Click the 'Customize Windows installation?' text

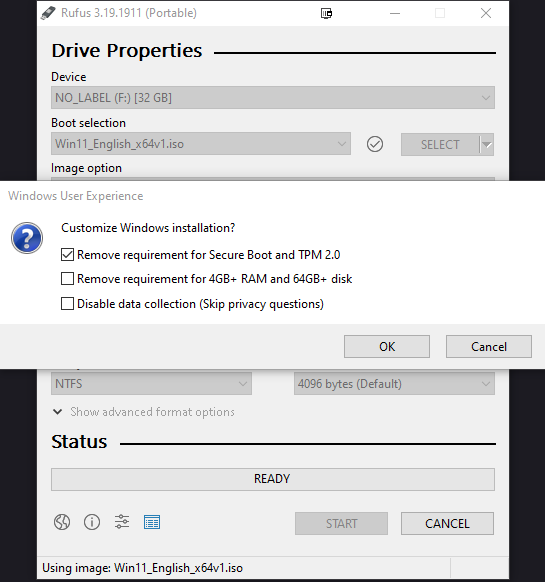tap(148, 228)
